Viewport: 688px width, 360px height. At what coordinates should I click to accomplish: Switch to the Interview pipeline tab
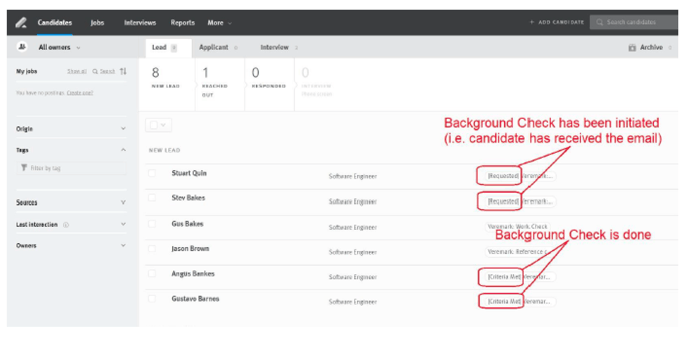(x=279, y=47)
